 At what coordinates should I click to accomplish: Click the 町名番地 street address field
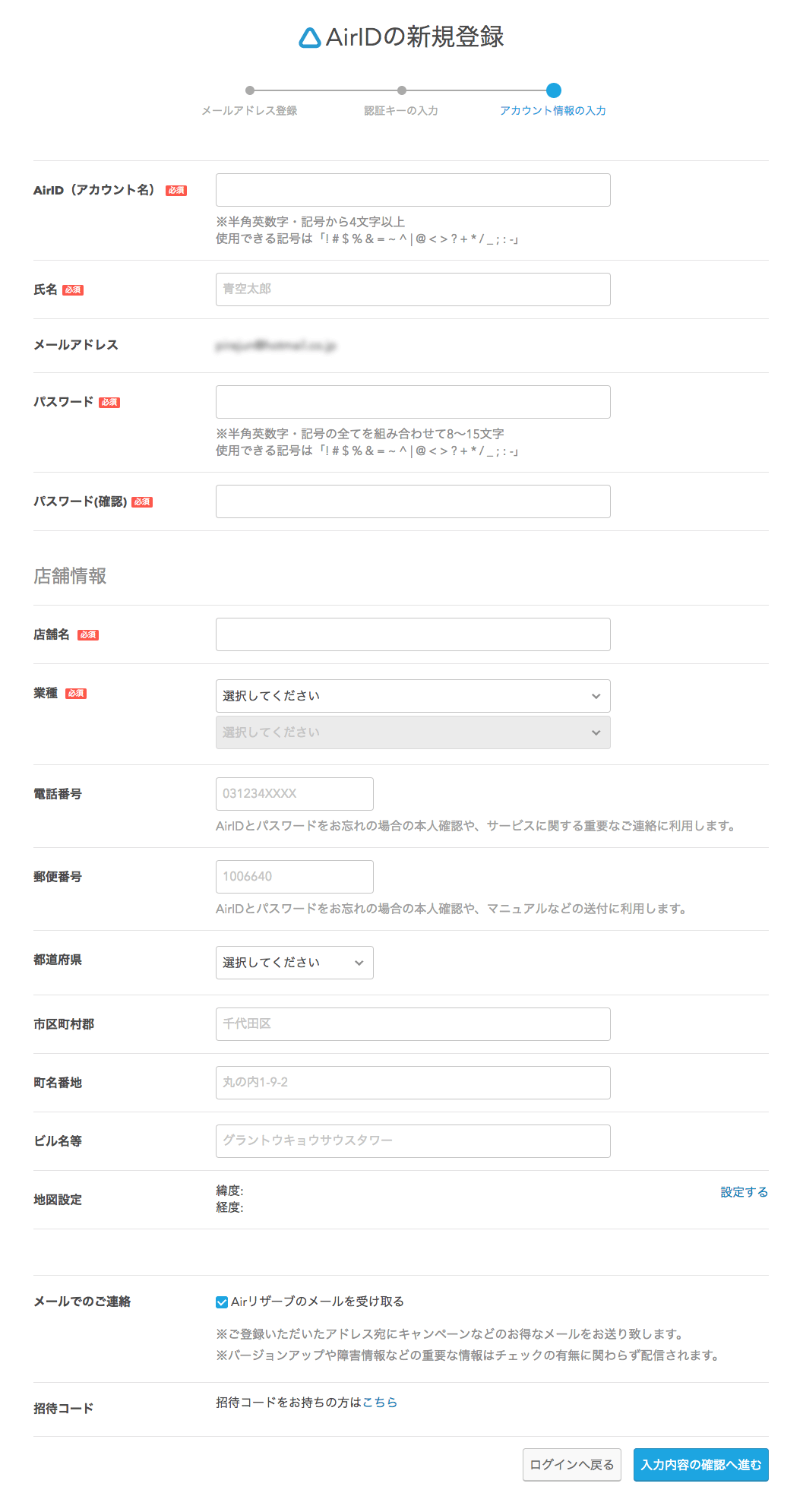(413, 1083)
